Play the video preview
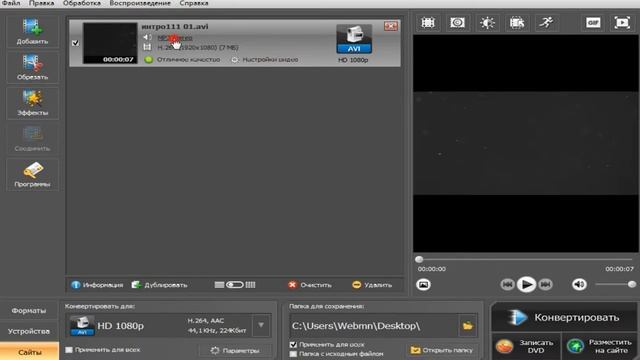This screenshot has width=640, height=360. pos(526,284)
